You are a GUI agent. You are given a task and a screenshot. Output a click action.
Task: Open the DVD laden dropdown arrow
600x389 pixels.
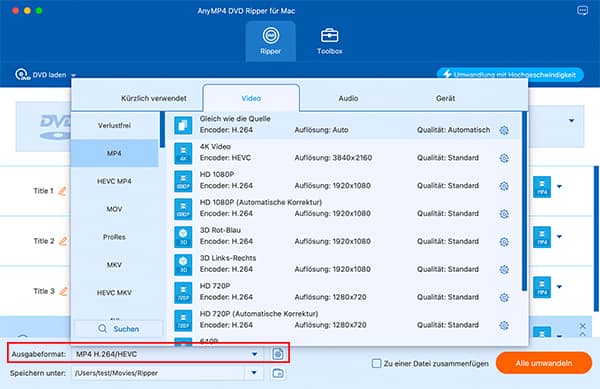pyautogui.click(x=73, y=75)
